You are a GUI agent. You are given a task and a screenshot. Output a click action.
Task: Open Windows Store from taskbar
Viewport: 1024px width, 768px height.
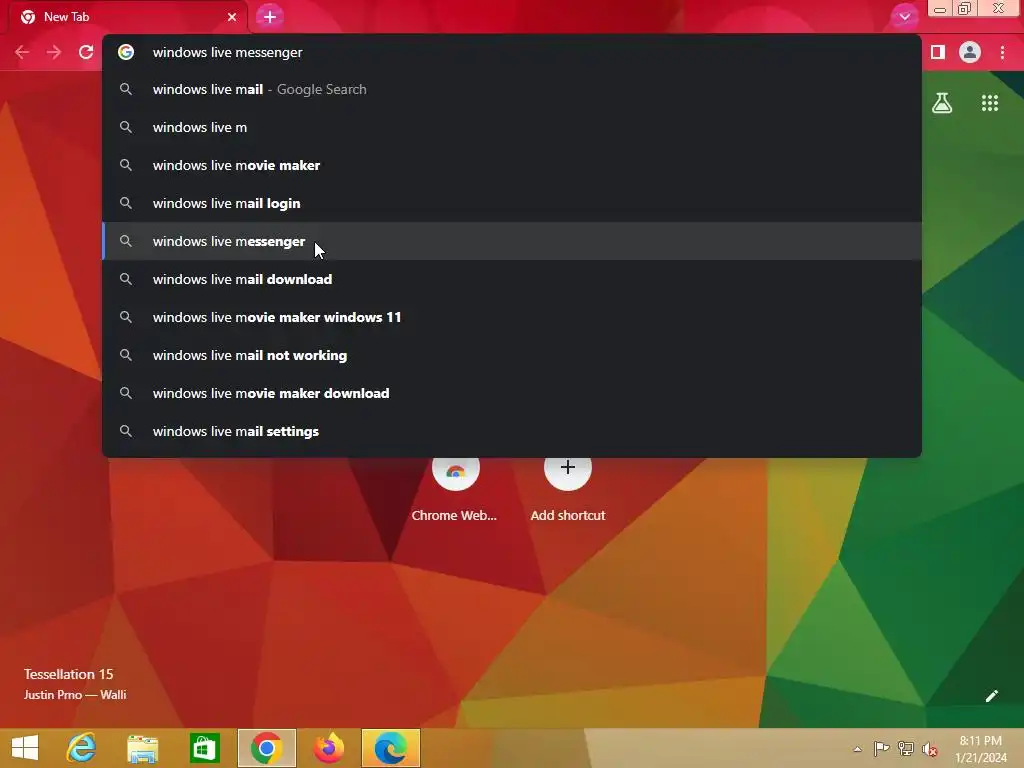click(204, 748)
